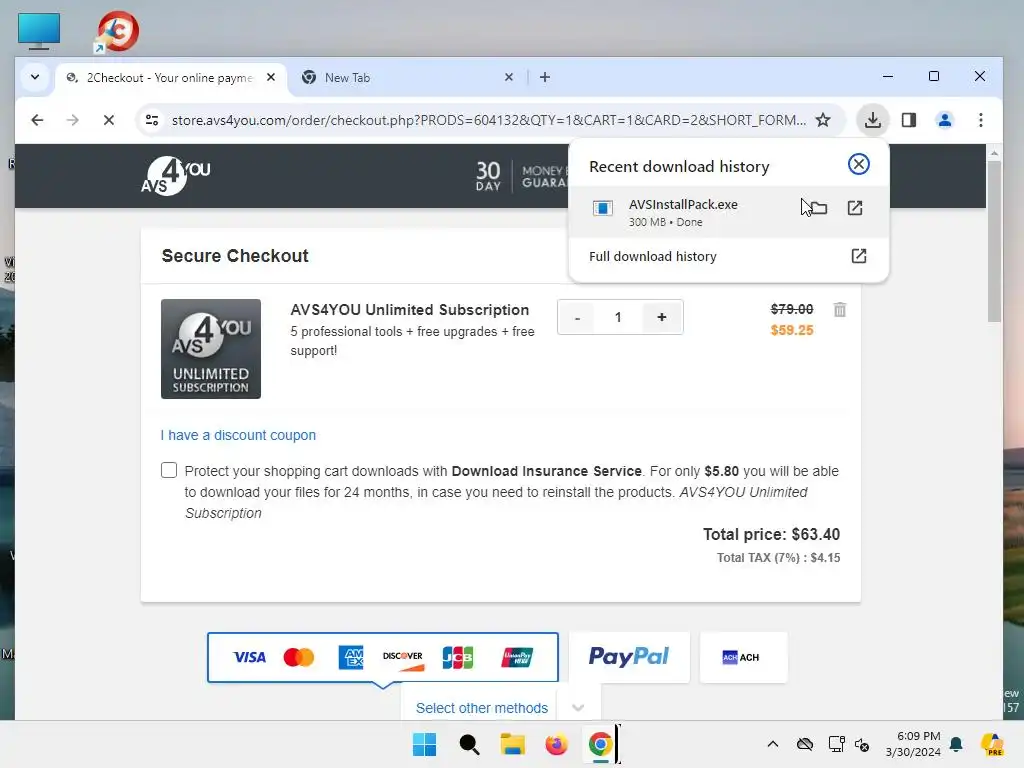
Task: Open the Windows Start menu
Action: pos(424,744)
